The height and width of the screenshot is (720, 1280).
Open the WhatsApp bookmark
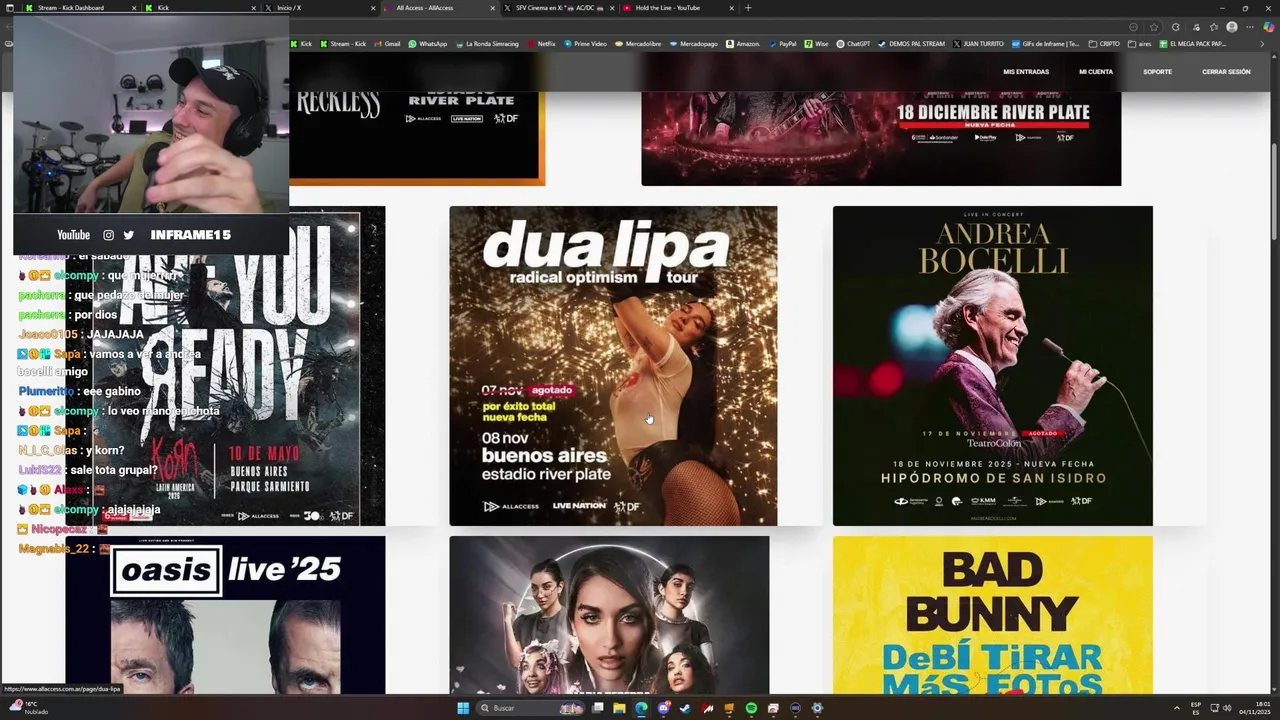pyautogui.click(x=428, y=44)
